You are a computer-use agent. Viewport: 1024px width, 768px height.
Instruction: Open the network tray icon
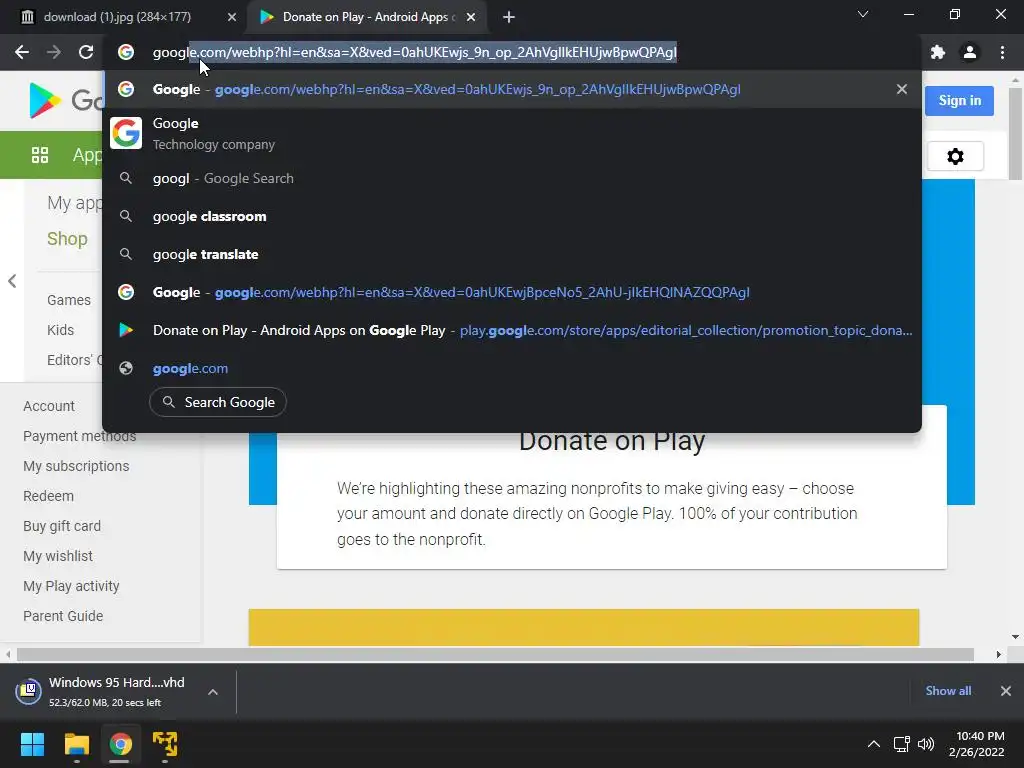pyautogui.click(x=902, y=744)
